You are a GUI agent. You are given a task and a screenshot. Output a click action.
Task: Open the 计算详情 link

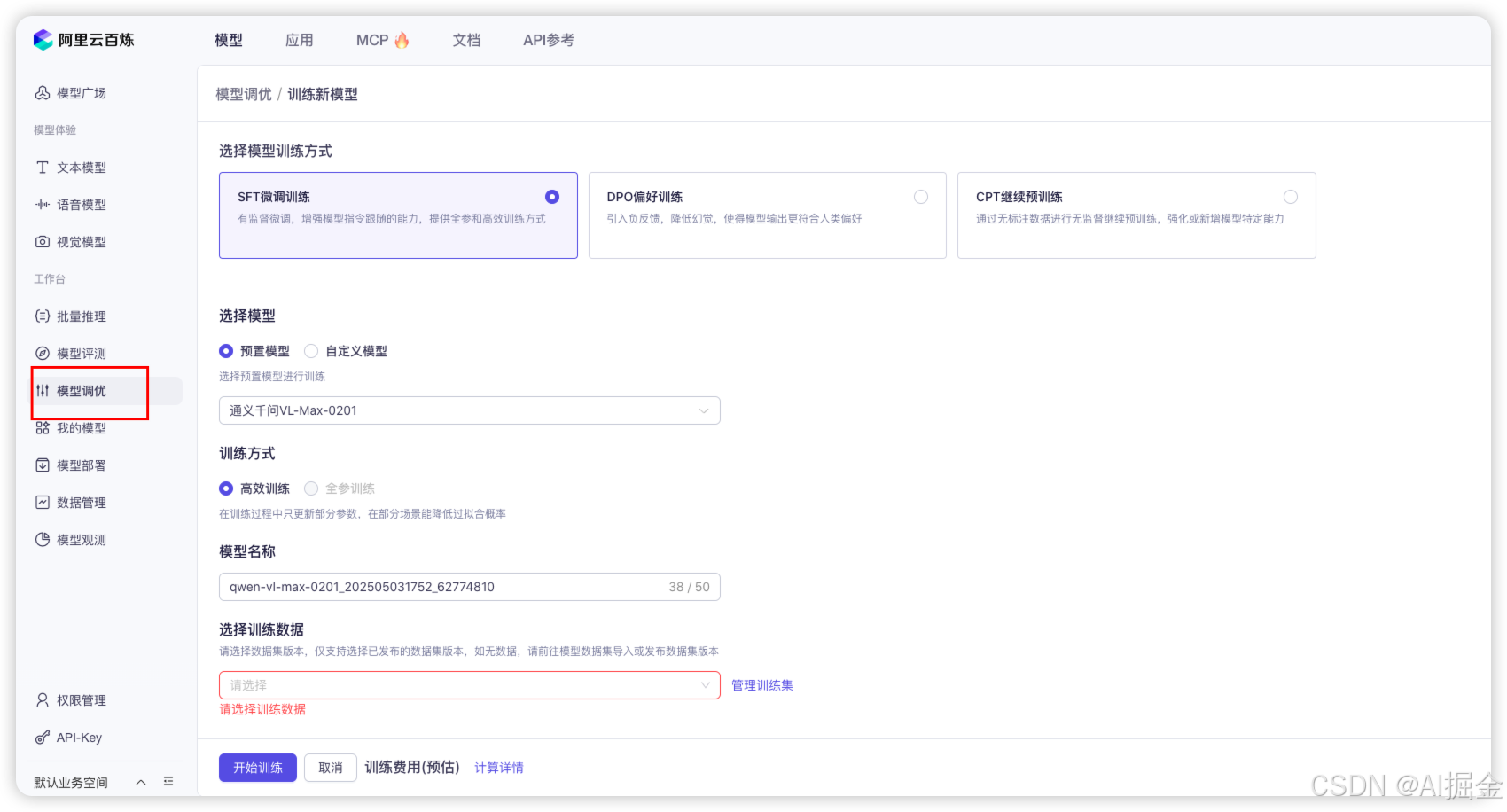point(499,768)
